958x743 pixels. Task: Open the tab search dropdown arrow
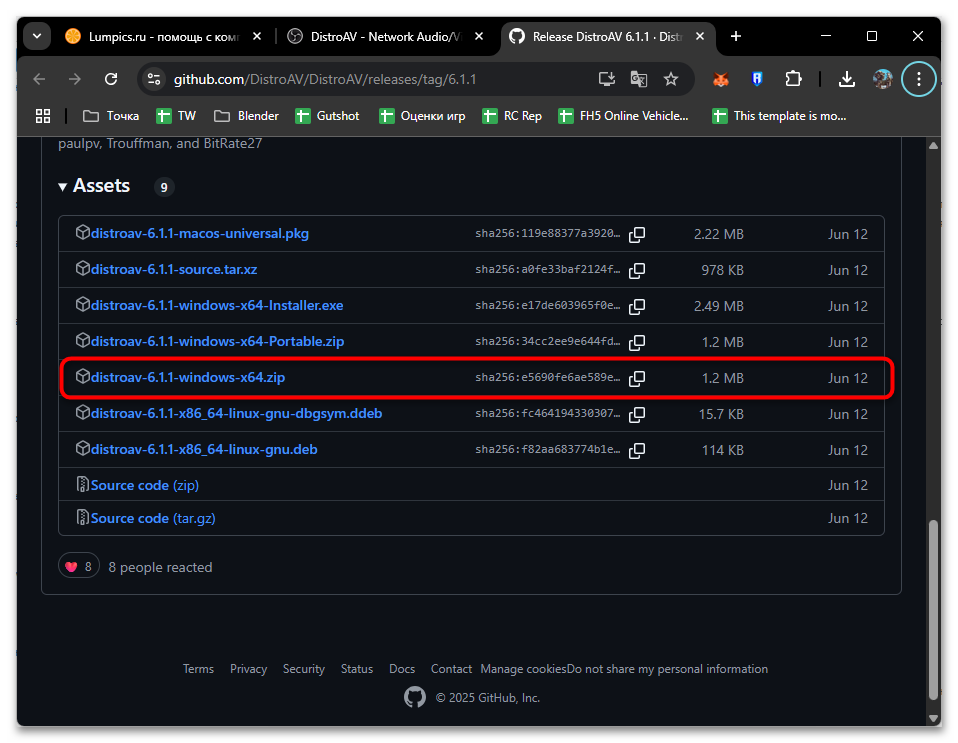click(37, 36)
